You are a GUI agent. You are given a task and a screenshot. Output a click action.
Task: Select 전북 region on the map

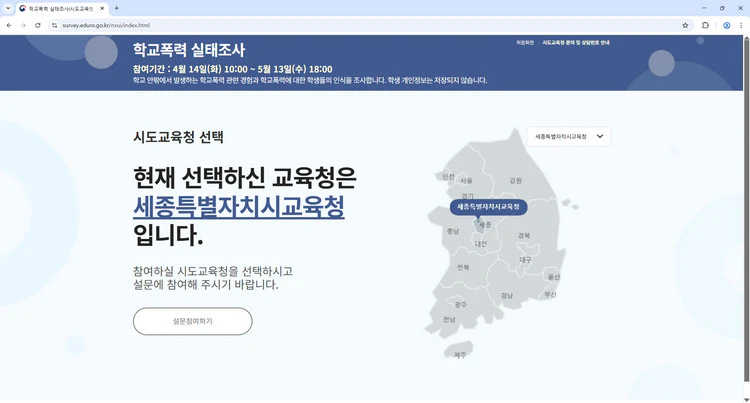[463, 267]
